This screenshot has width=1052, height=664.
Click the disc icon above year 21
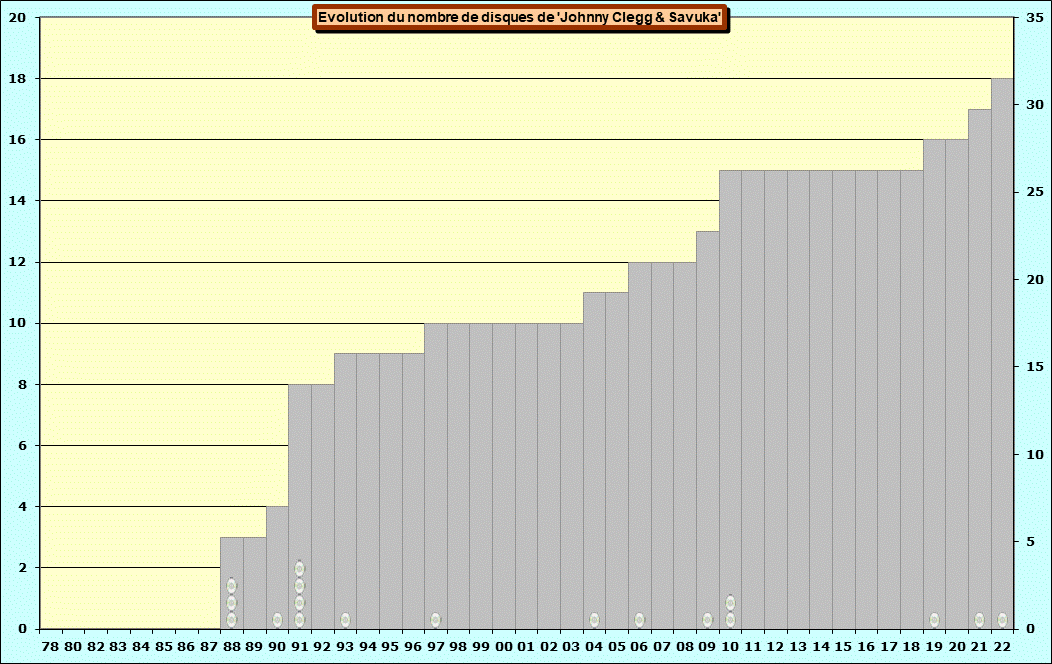click(979, 620)
